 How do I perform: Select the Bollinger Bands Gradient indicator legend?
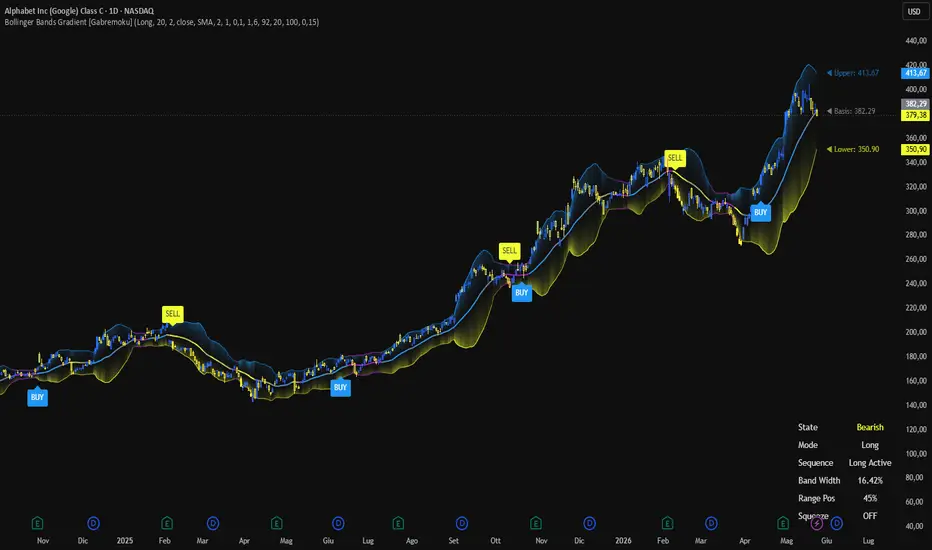pos(162,22)
